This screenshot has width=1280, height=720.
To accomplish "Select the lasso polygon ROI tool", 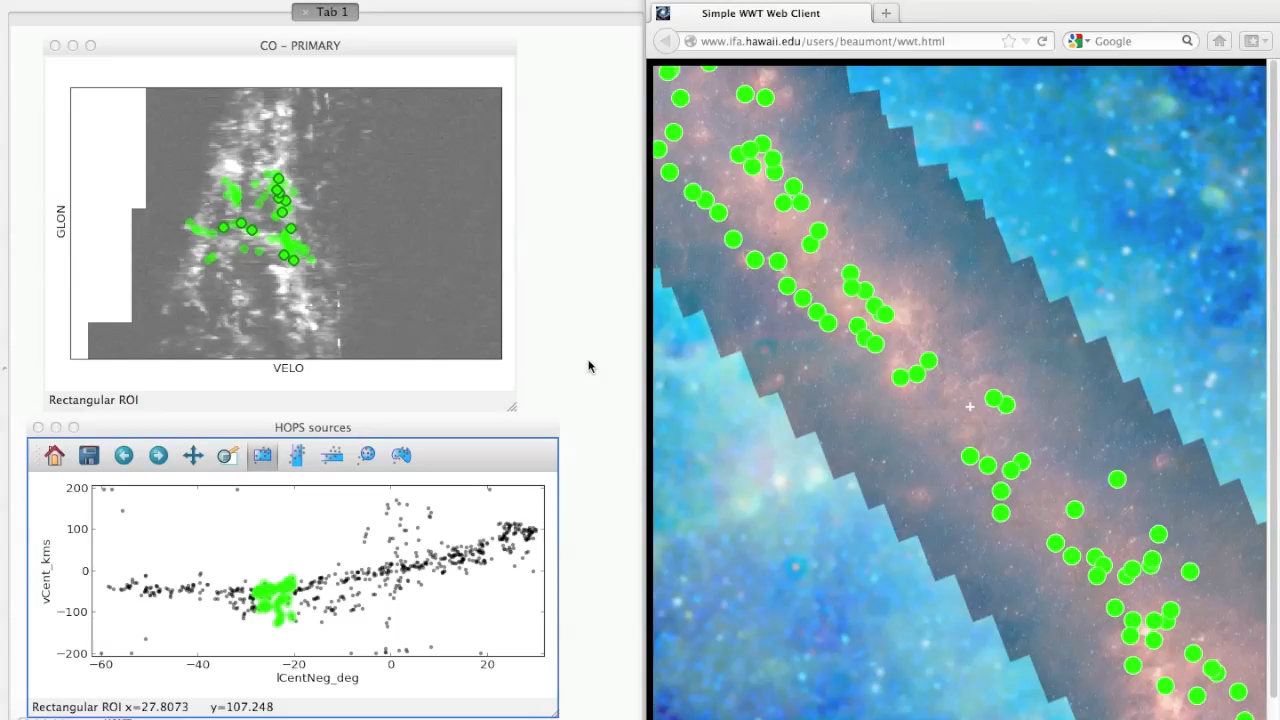I will [x=401, y=456].
